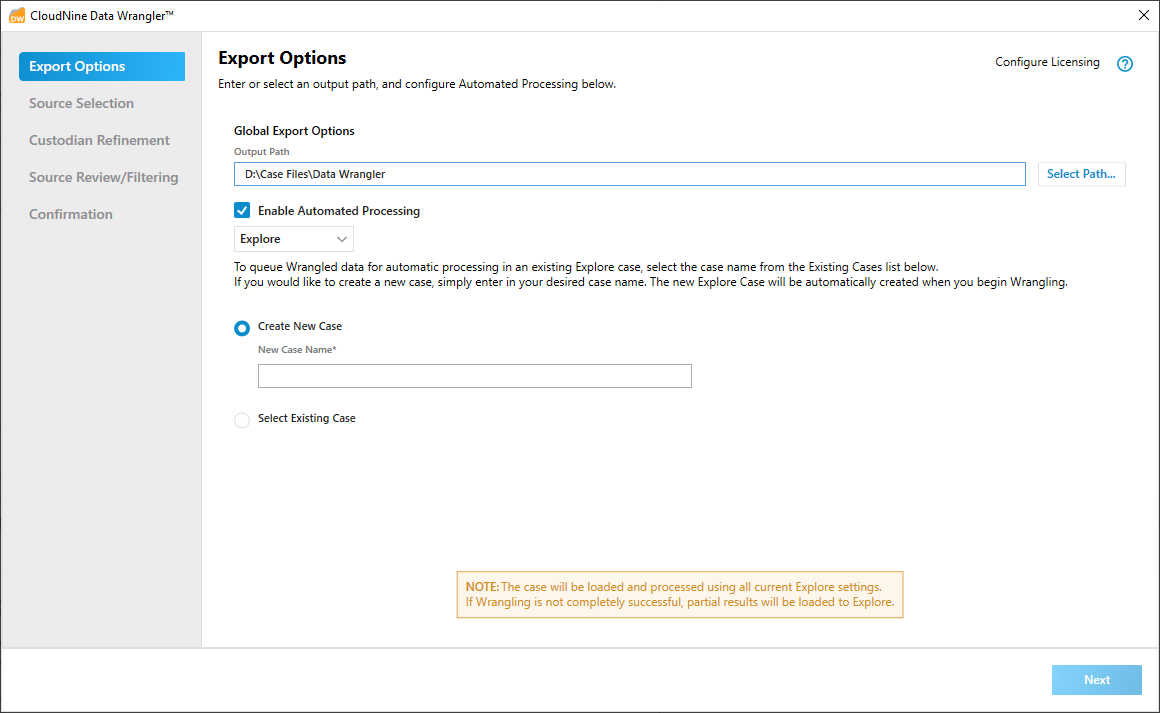Open Source Review/Filtering step
The width and height of the screenshot is (1160, 713).
104,178
